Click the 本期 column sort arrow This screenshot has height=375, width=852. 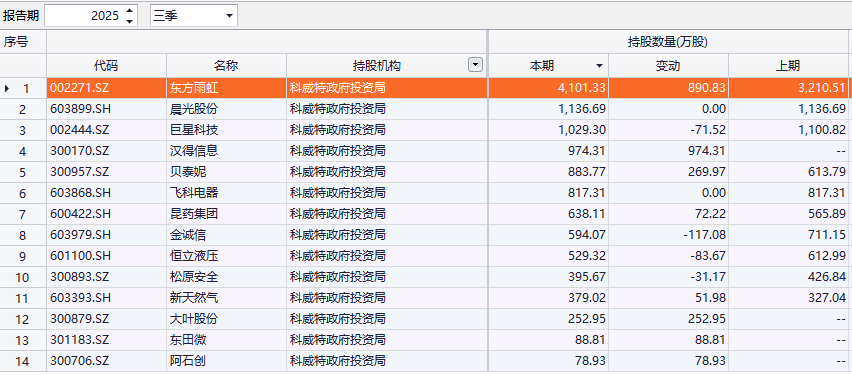599,66
